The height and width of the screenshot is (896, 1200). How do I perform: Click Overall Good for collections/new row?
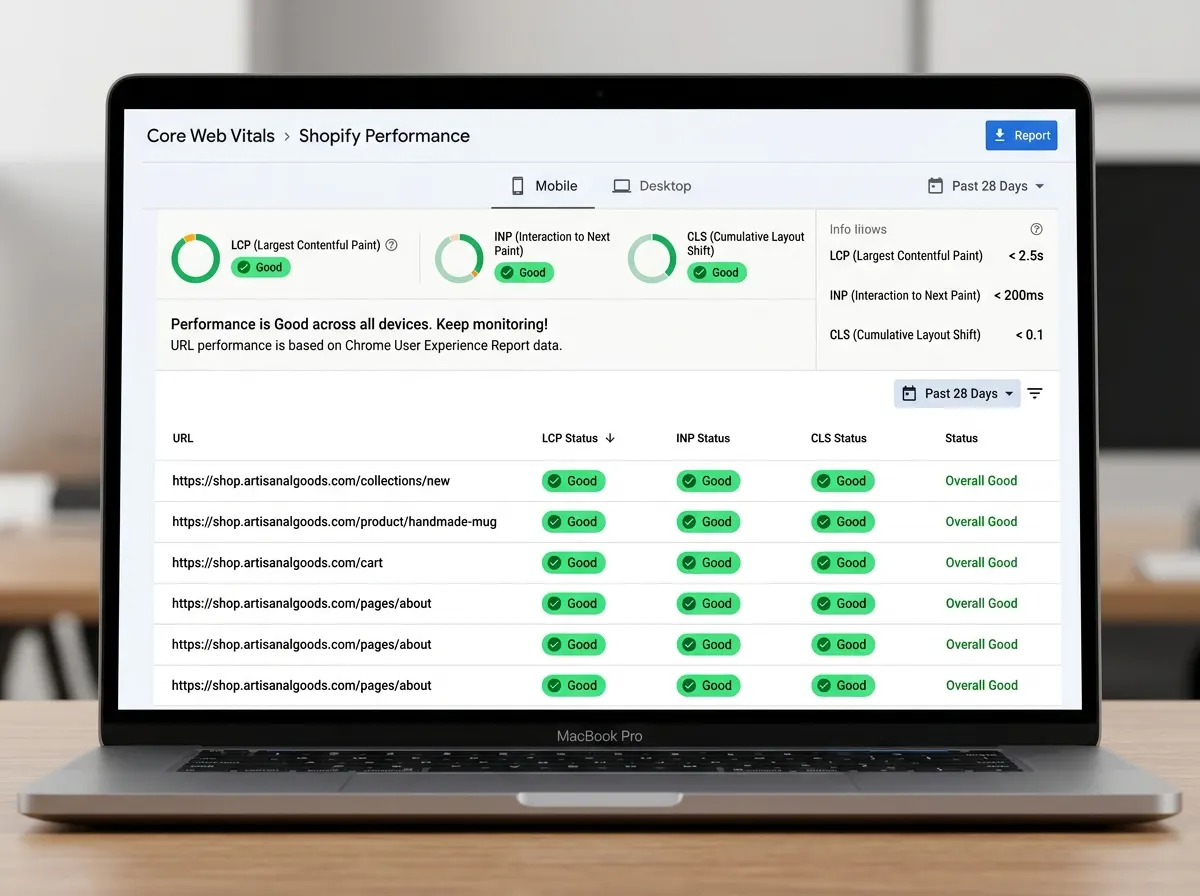point(981,481)
